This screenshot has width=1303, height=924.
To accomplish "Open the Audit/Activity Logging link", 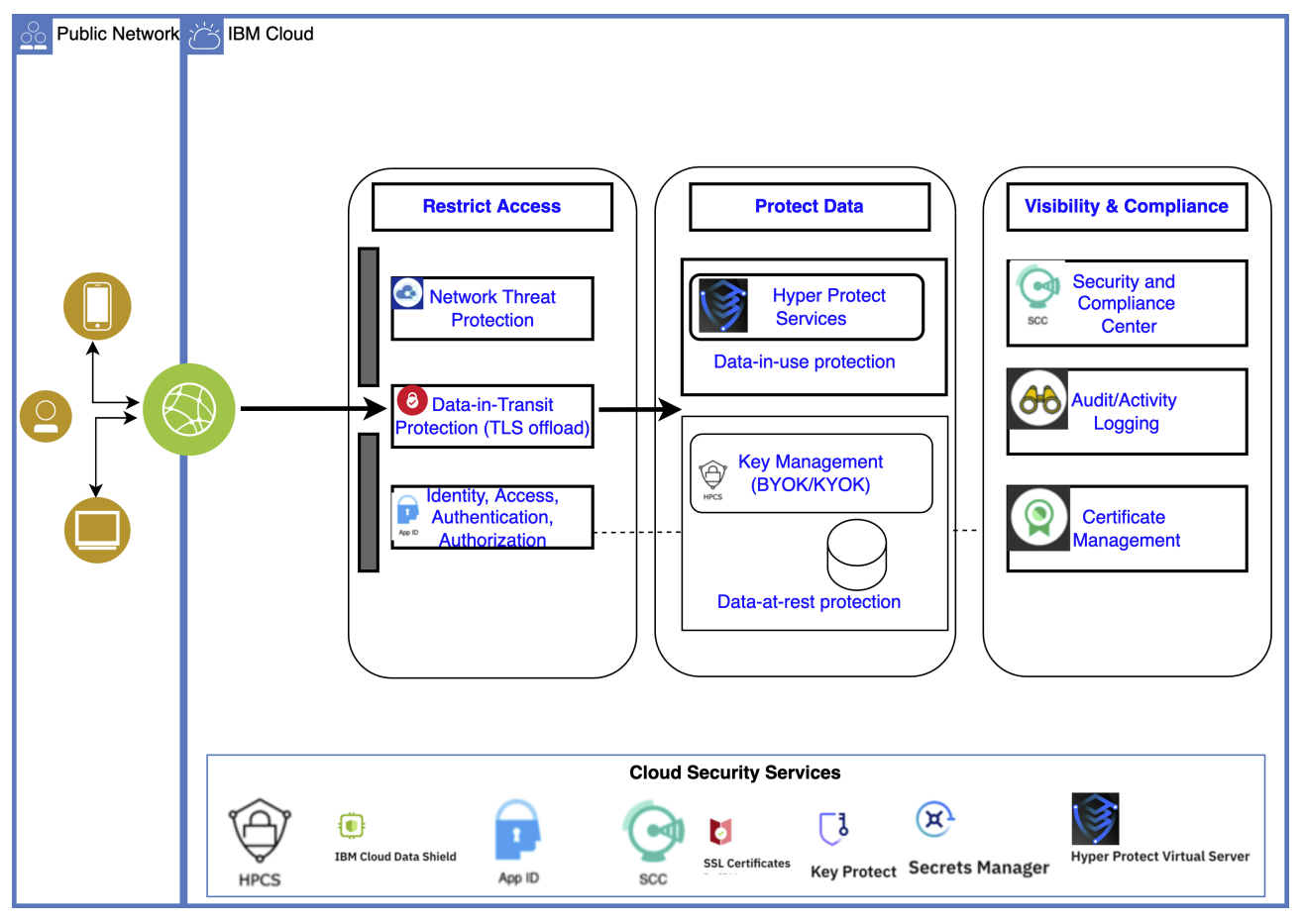I will pyautogui.click(x=1125, y=412).
